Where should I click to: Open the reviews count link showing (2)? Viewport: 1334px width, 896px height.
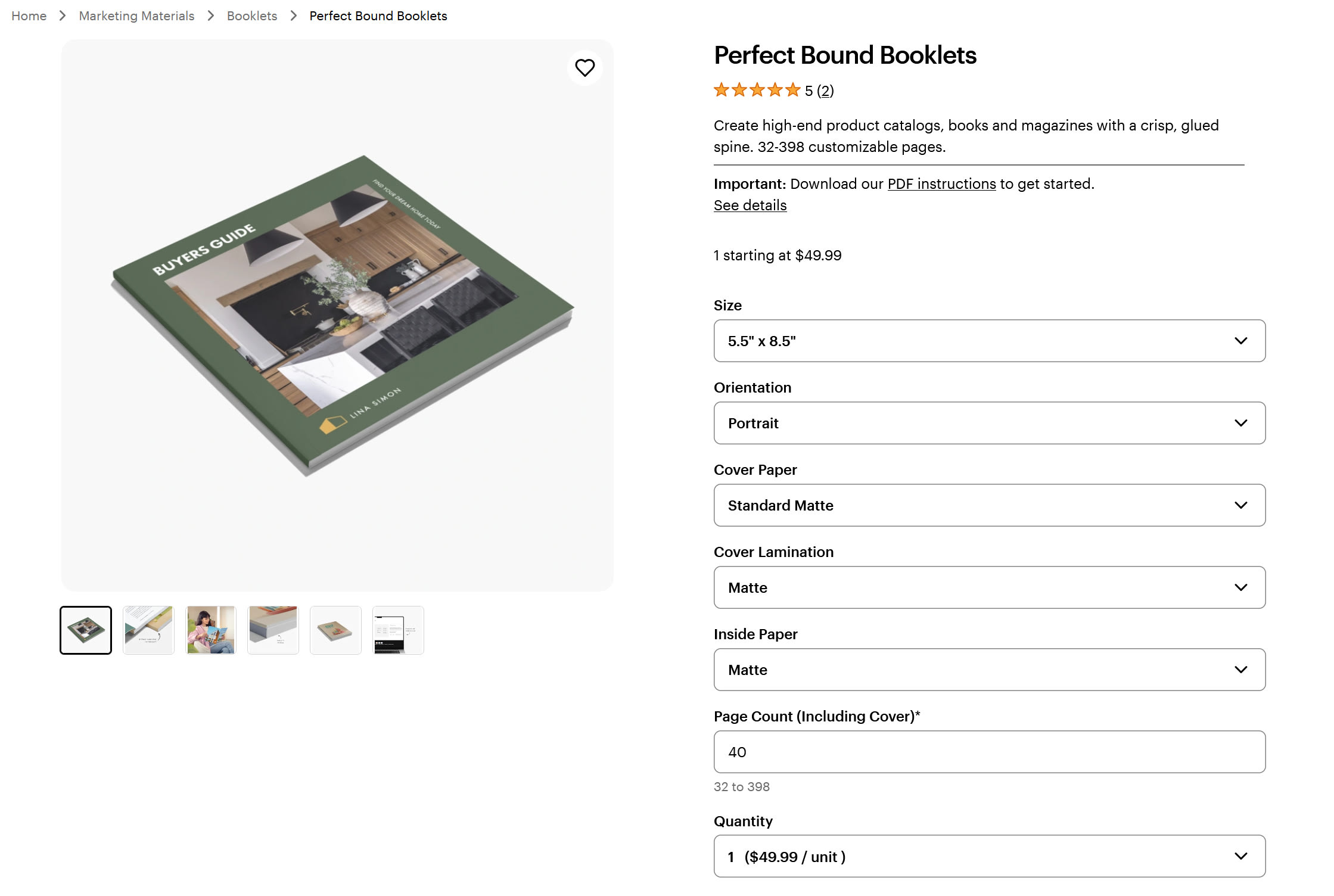826,91
